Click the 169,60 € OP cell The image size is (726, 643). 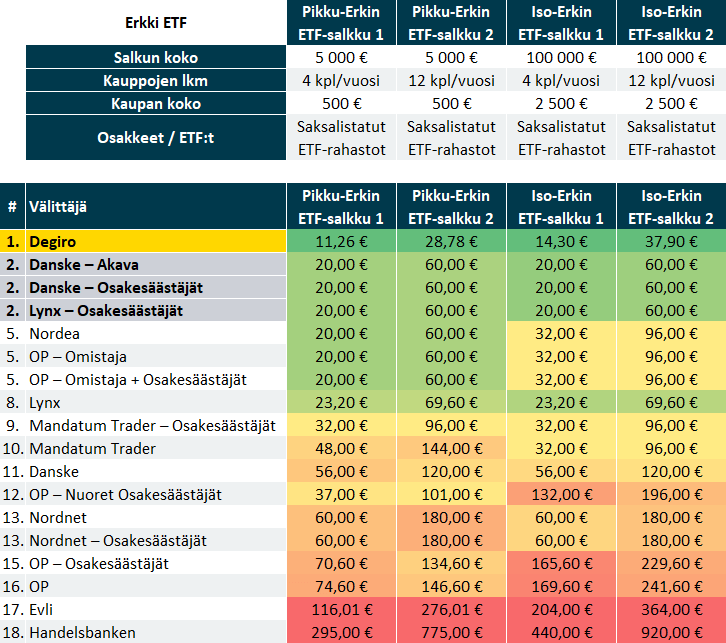tap(561, 587)
